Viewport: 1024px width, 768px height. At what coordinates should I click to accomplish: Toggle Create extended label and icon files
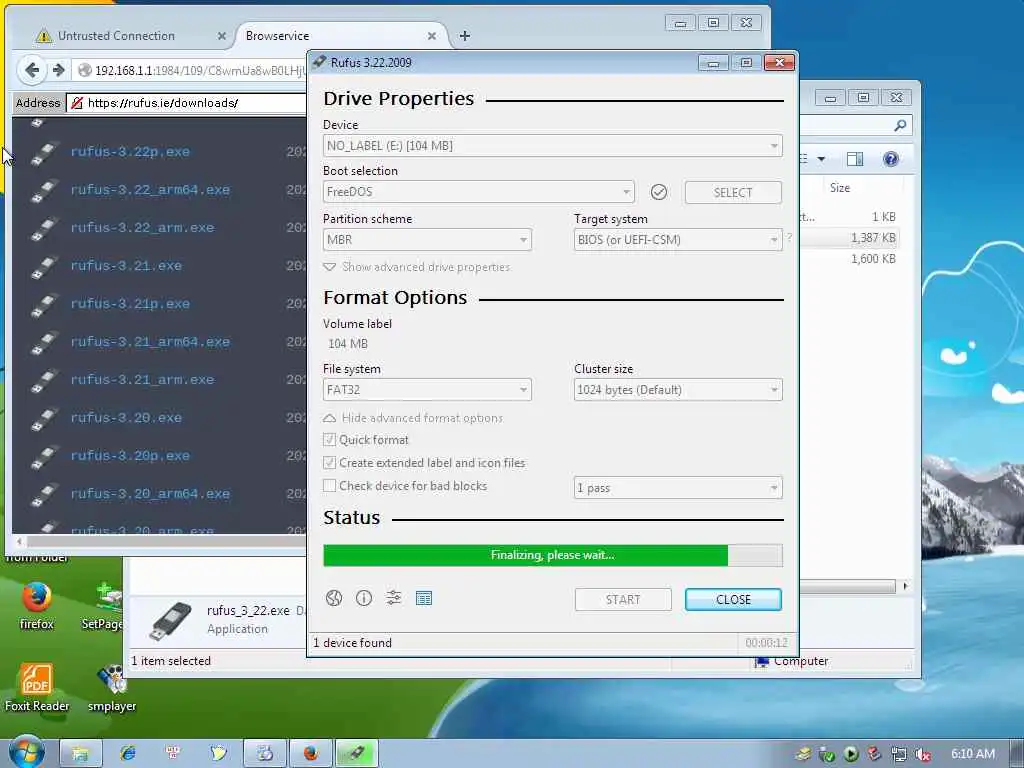tap(330, 462)
